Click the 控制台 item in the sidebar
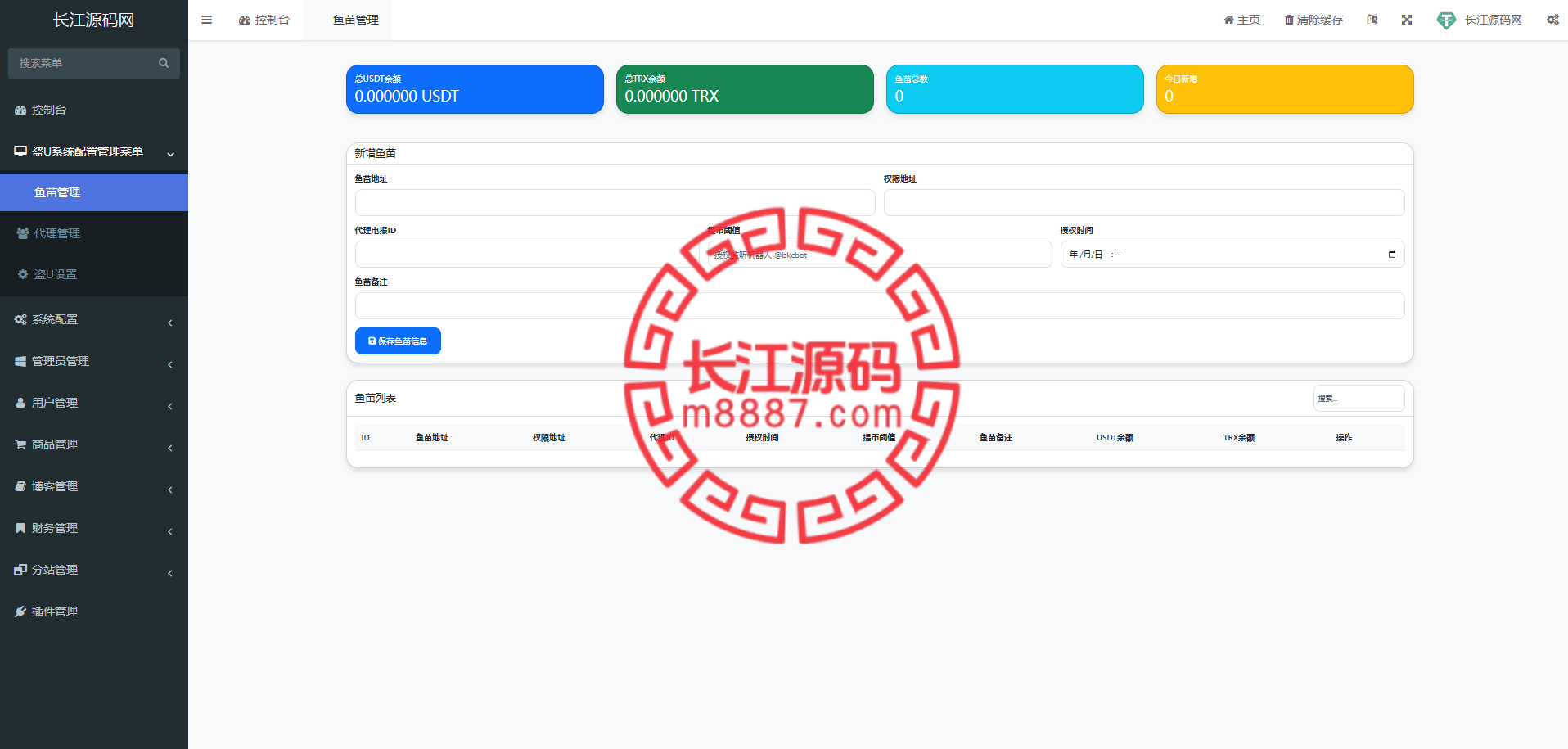Screen dimensions: 1568x749 [x=94, y=110]
